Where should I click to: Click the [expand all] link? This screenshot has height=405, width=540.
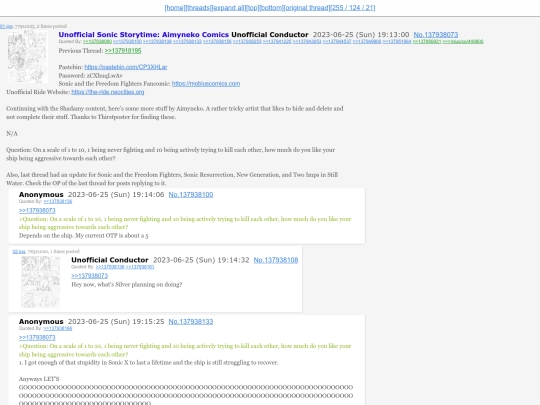(229, 8)
